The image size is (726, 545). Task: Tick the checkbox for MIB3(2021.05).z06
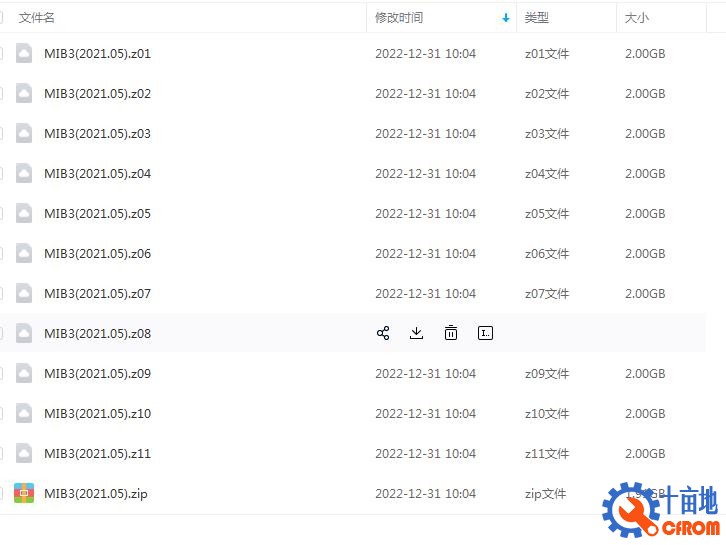point(1,254)
